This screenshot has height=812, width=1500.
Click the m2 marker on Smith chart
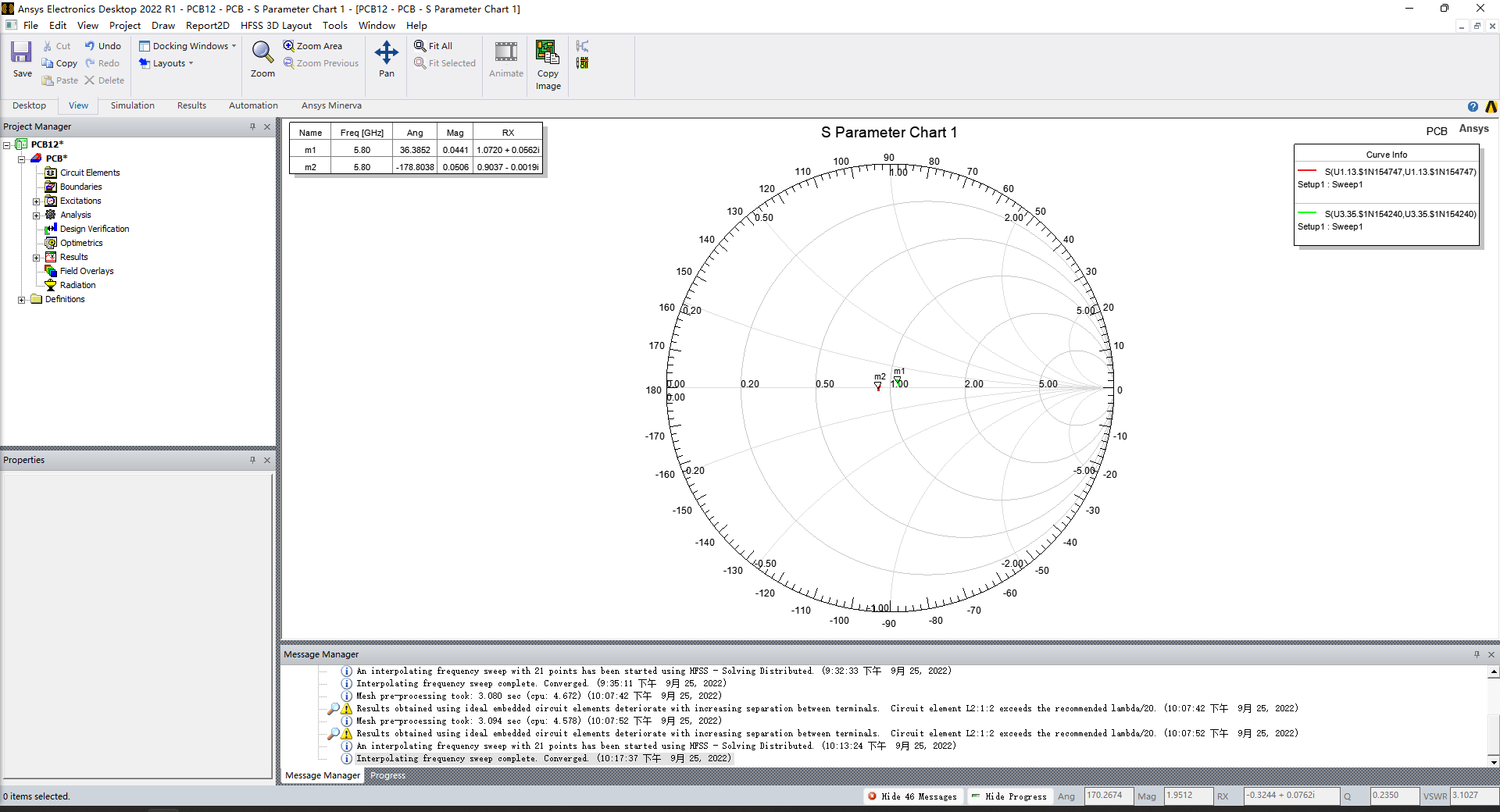tap(878, 386)
